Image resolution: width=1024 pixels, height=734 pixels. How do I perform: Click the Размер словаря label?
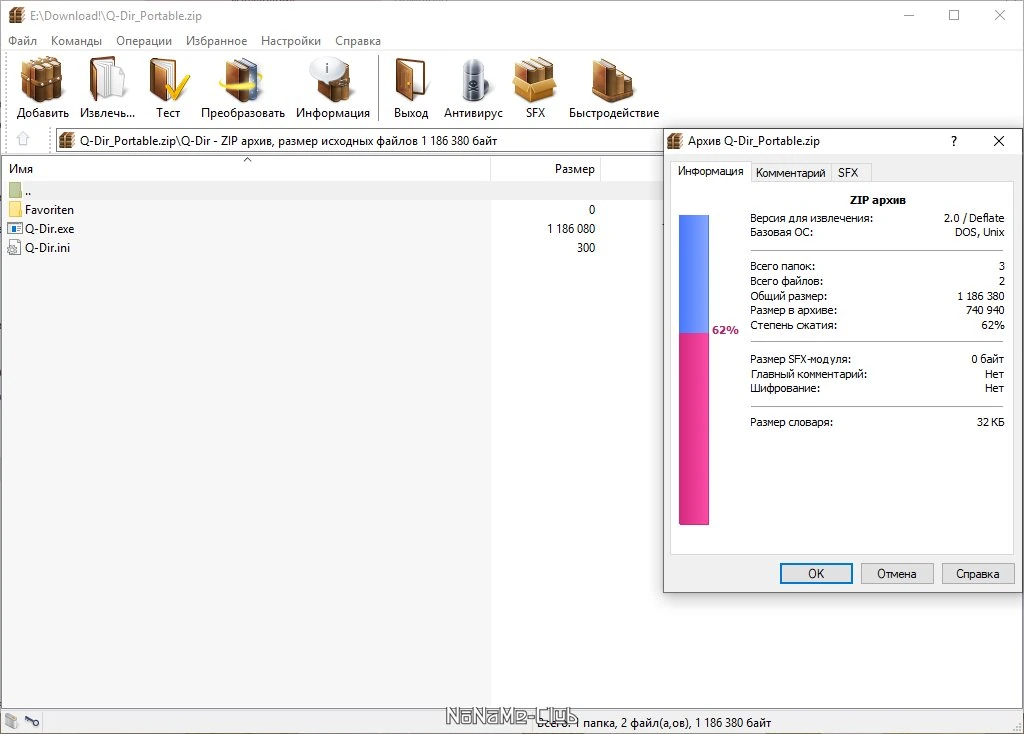coord(791,422)
